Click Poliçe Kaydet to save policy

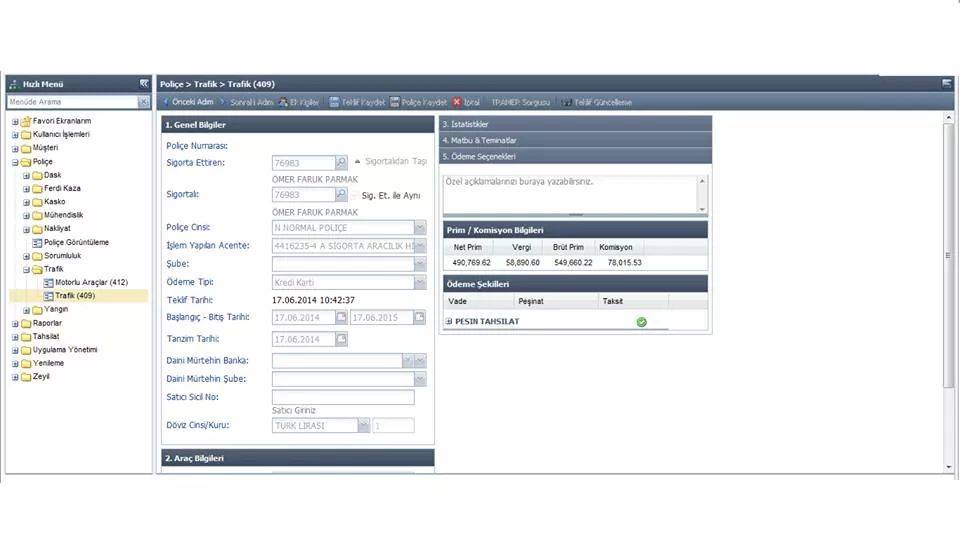(x=418, y=102)
